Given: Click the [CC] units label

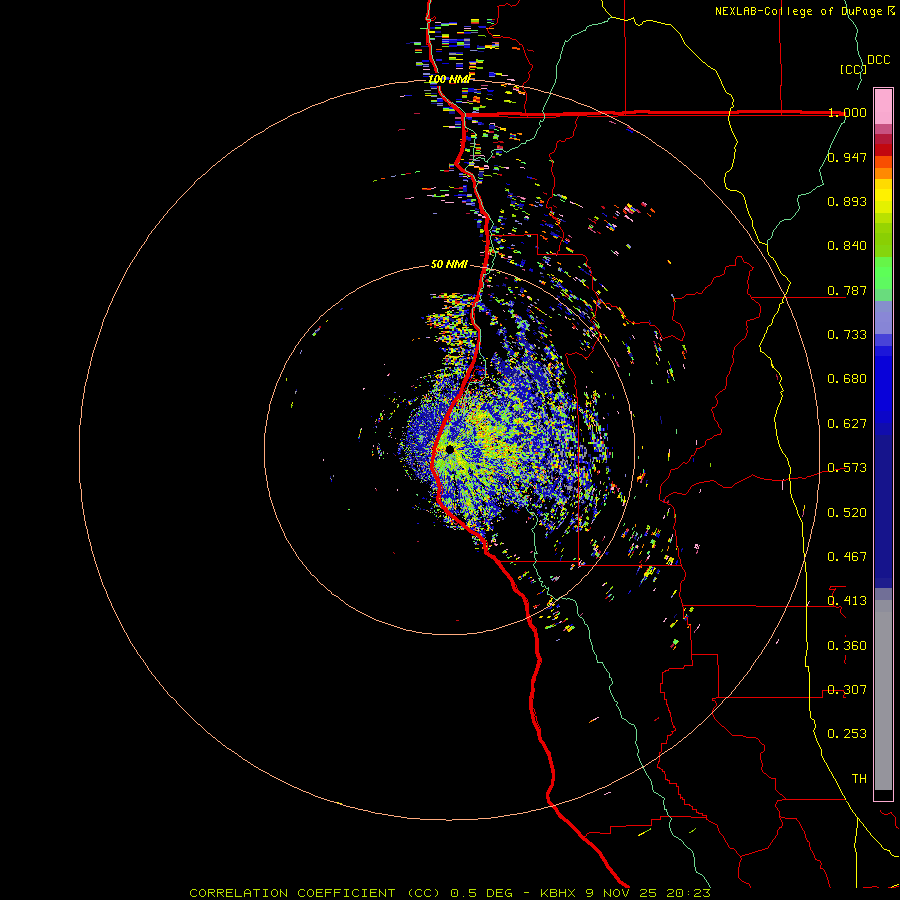Looking at the screenshot, I should [x=854, y=69].
